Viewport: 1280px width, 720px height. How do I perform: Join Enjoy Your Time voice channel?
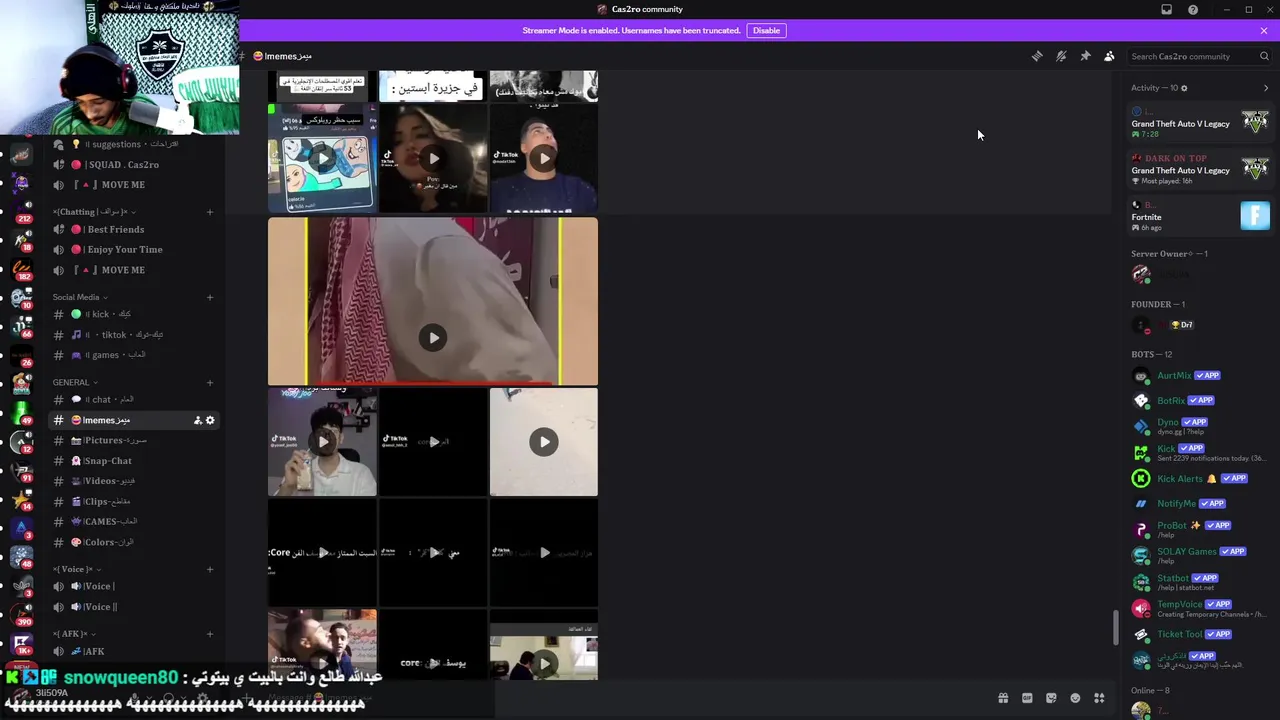[135, 249]
